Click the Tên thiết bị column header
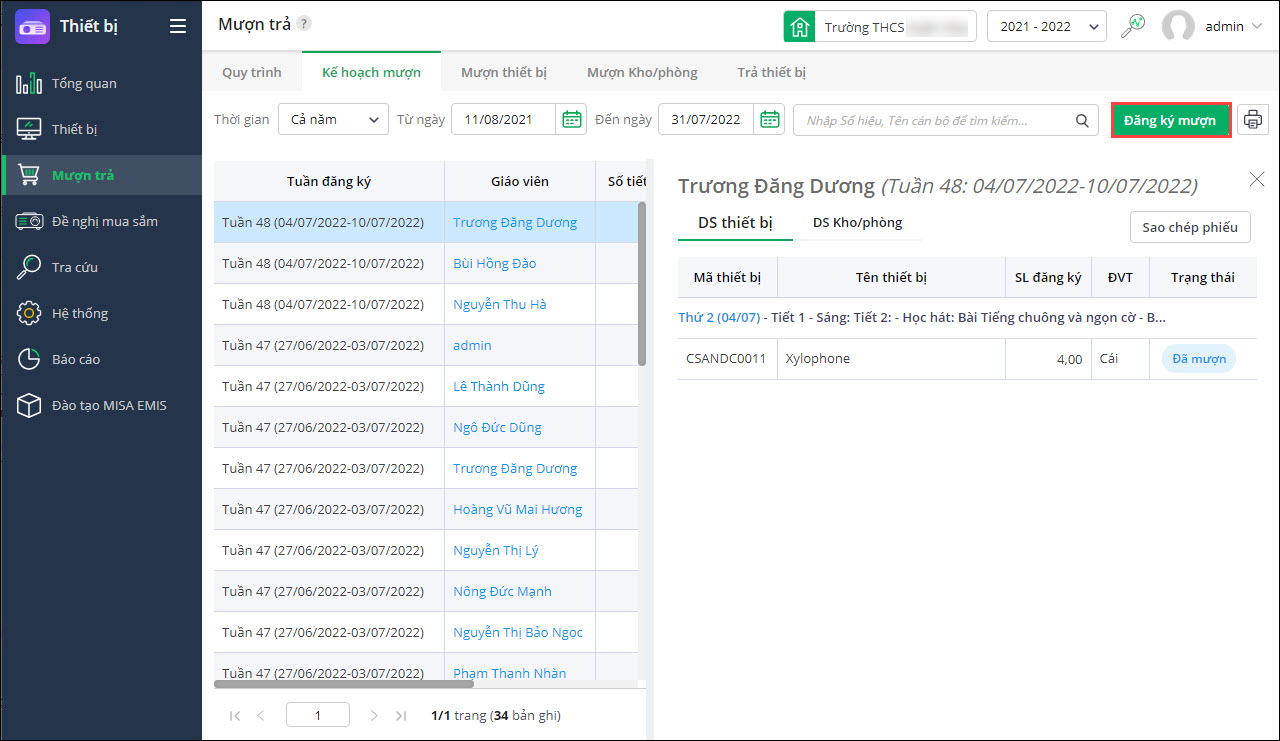This screenshot has height=741, width=1280. coord(891,277)
